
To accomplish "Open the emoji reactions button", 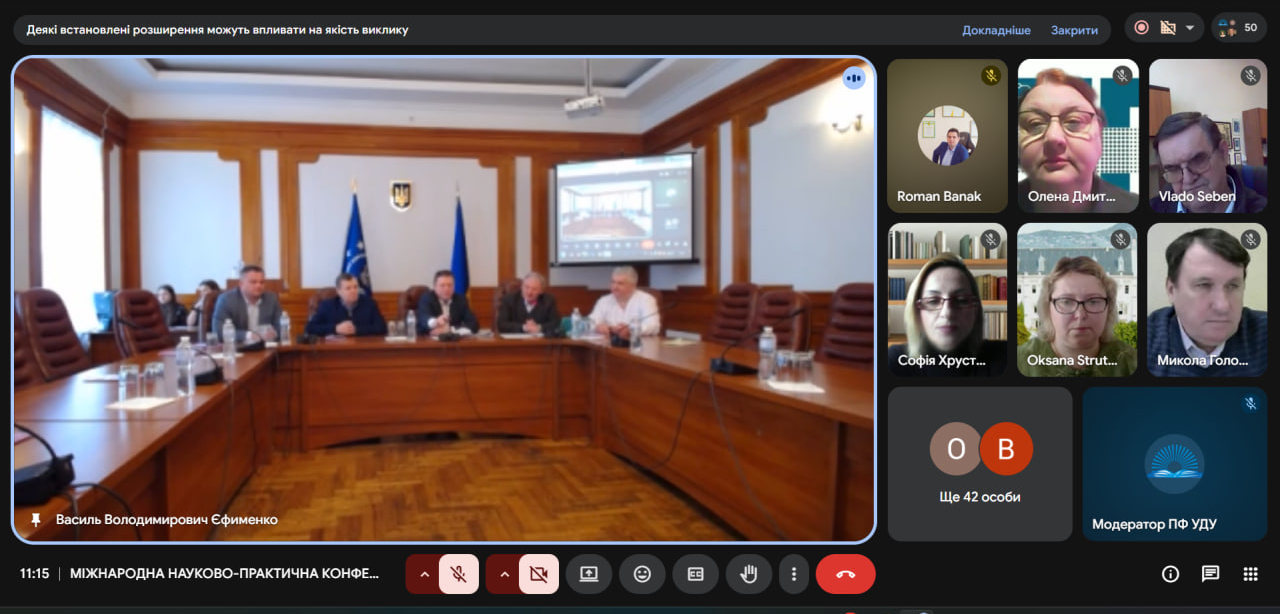I will point(642,574).
